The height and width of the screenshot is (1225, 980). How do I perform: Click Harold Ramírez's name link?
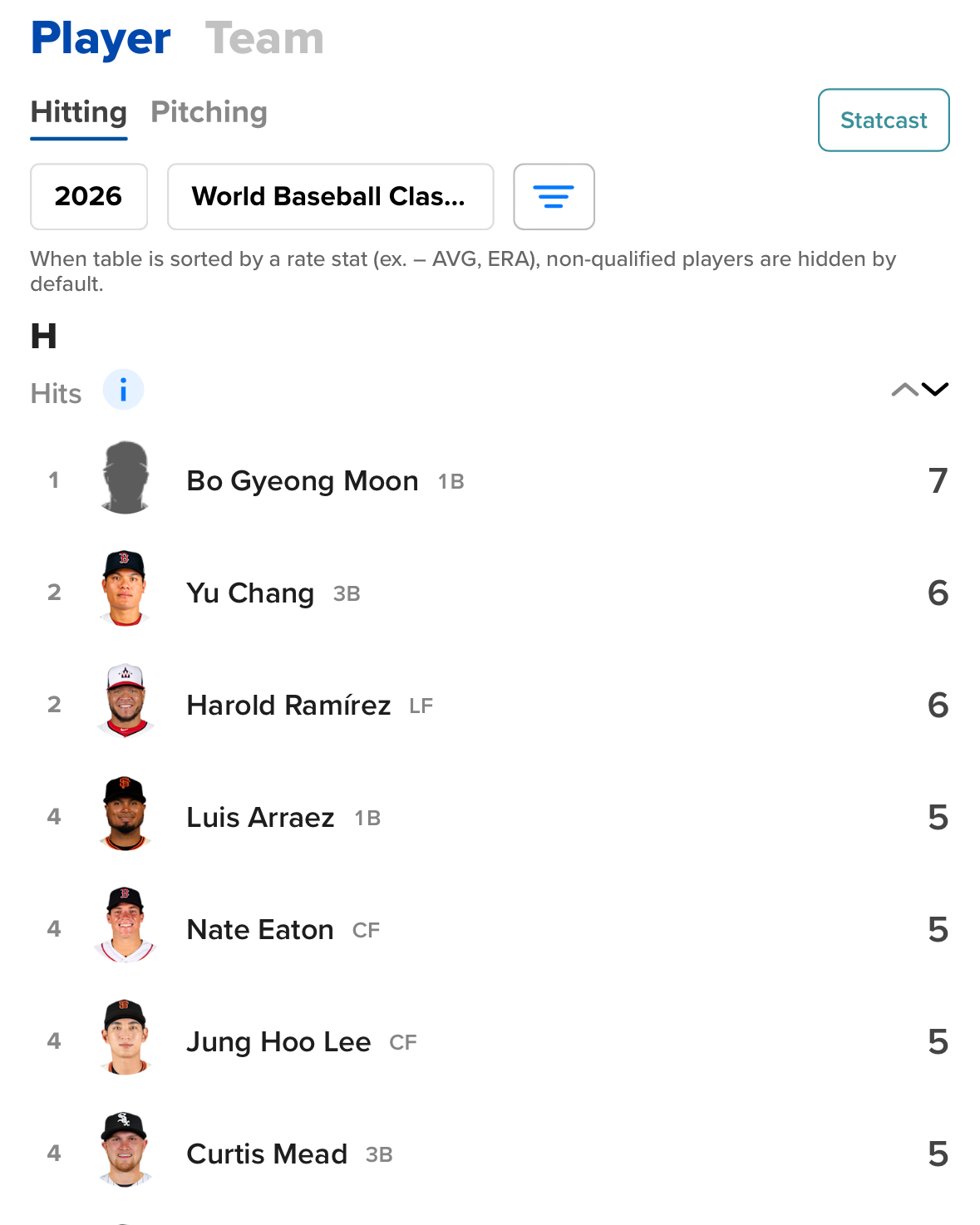tap(288, 705)
